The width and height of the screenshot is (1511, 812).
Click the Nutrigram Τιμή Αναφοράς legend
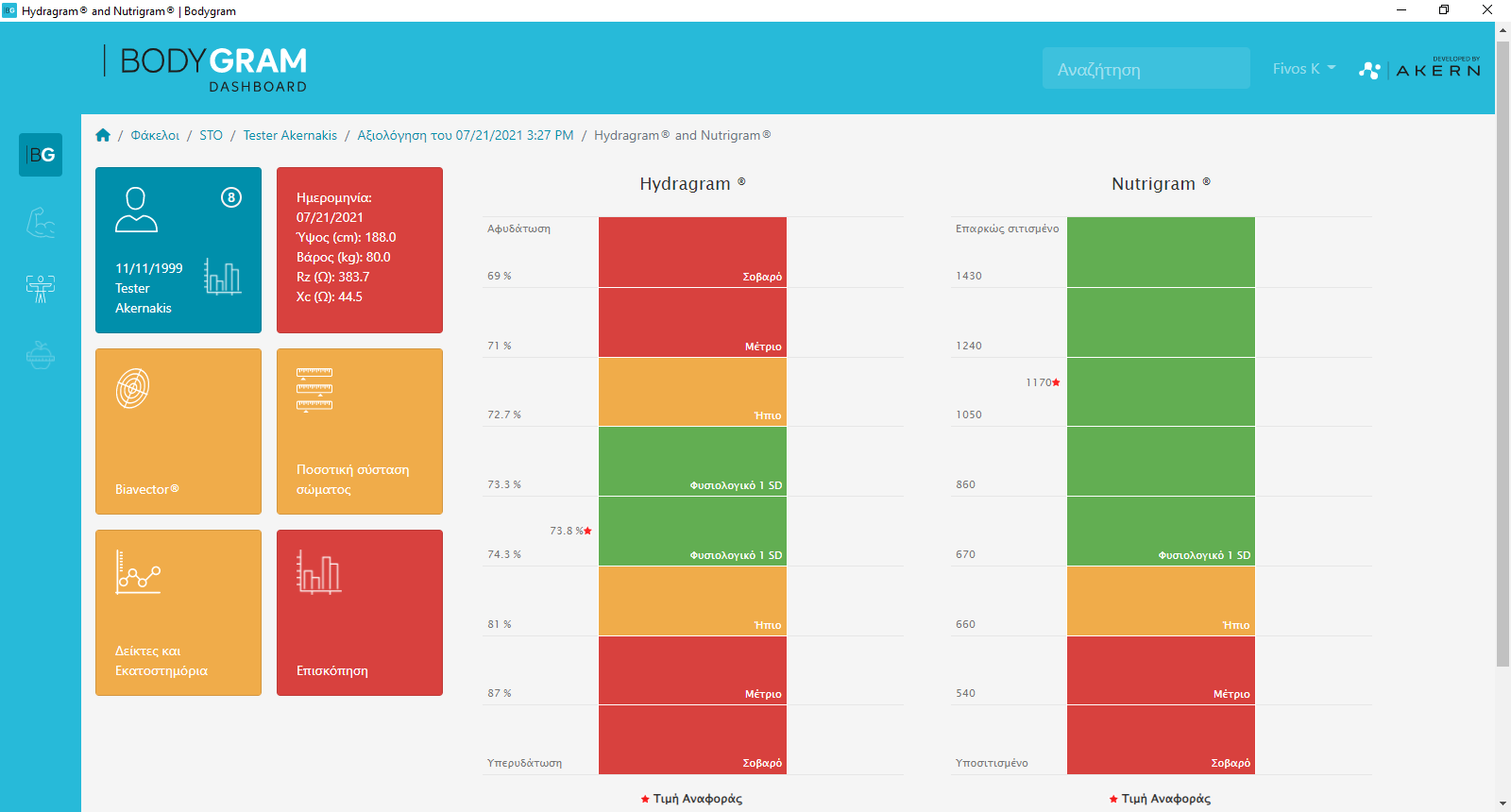(x=1160, y=799)
